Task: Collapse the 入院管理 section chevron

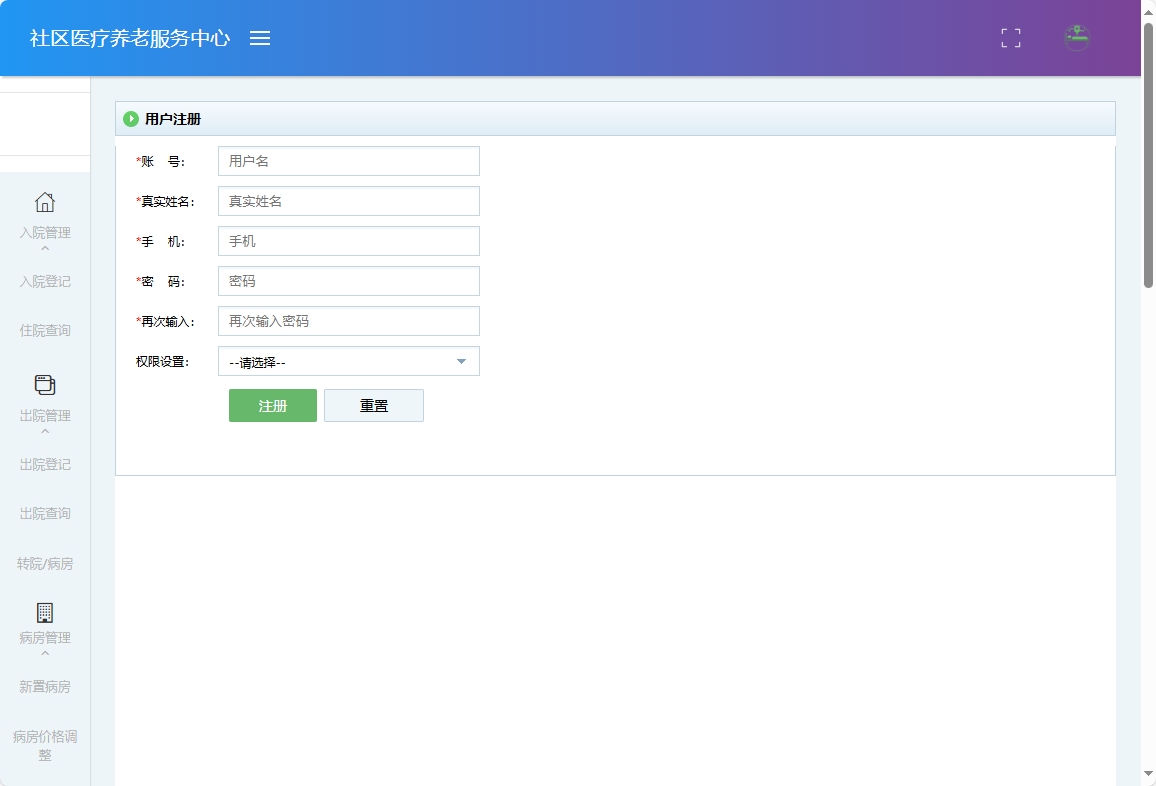Action: pos(45,248)
